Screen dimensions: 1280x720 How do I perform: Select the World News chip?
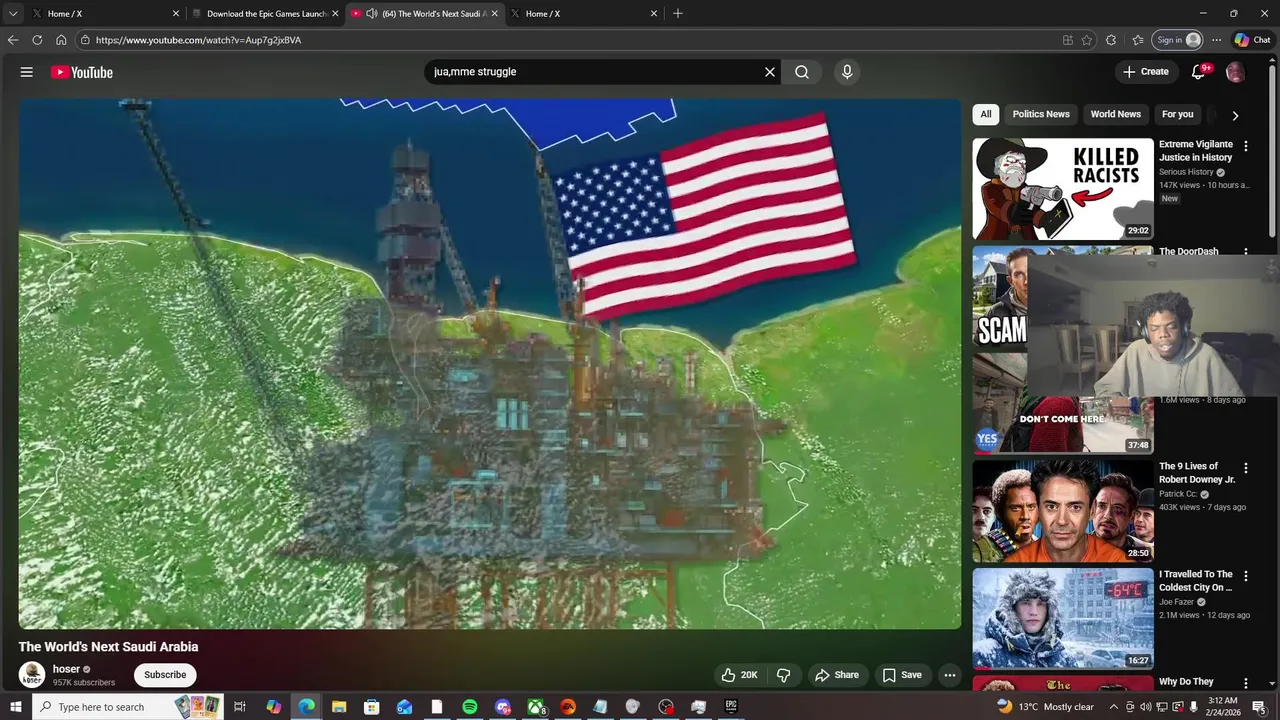click(1115, 114)
